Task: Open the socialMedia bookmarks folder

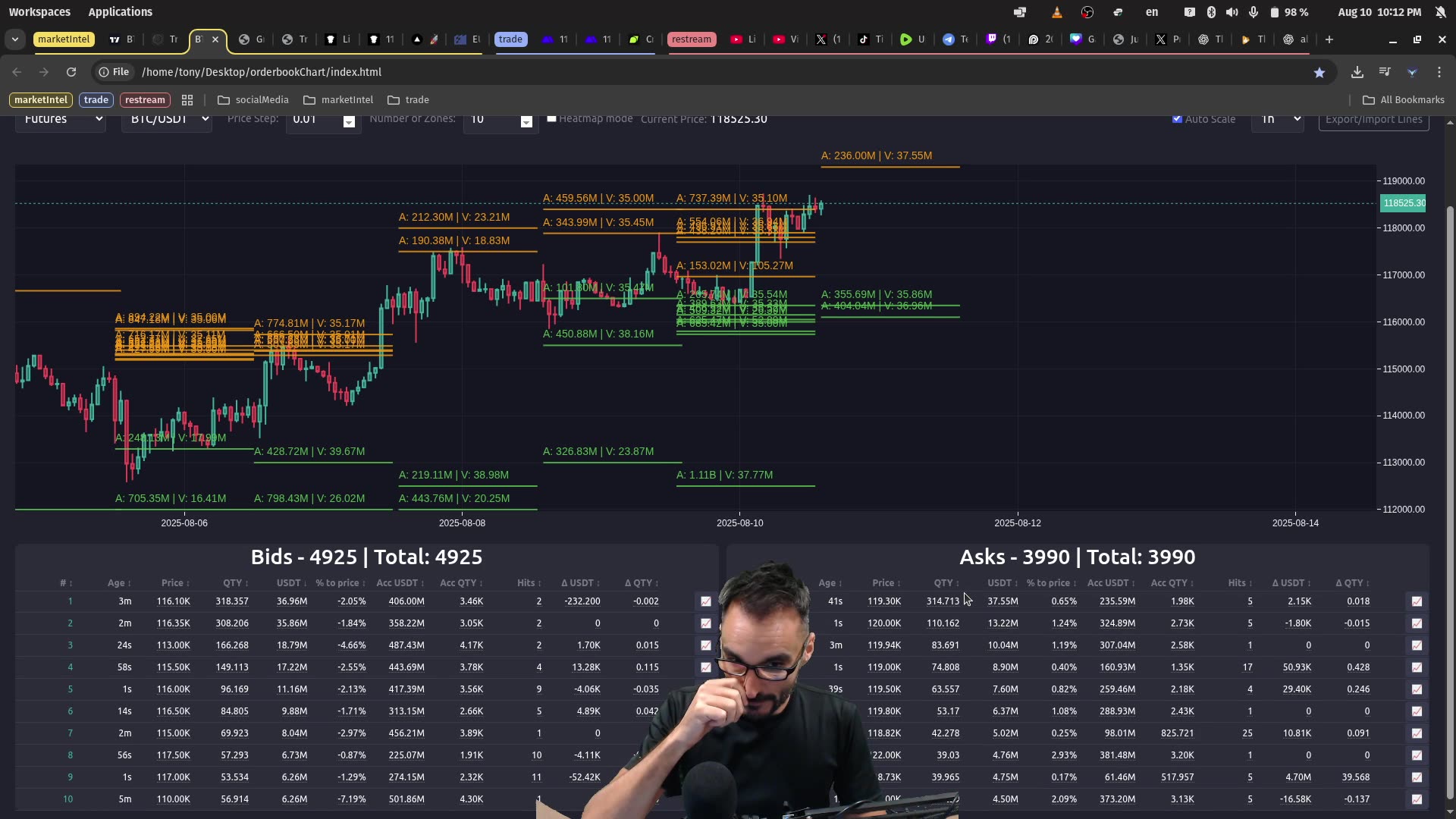Action: [253, 99]
